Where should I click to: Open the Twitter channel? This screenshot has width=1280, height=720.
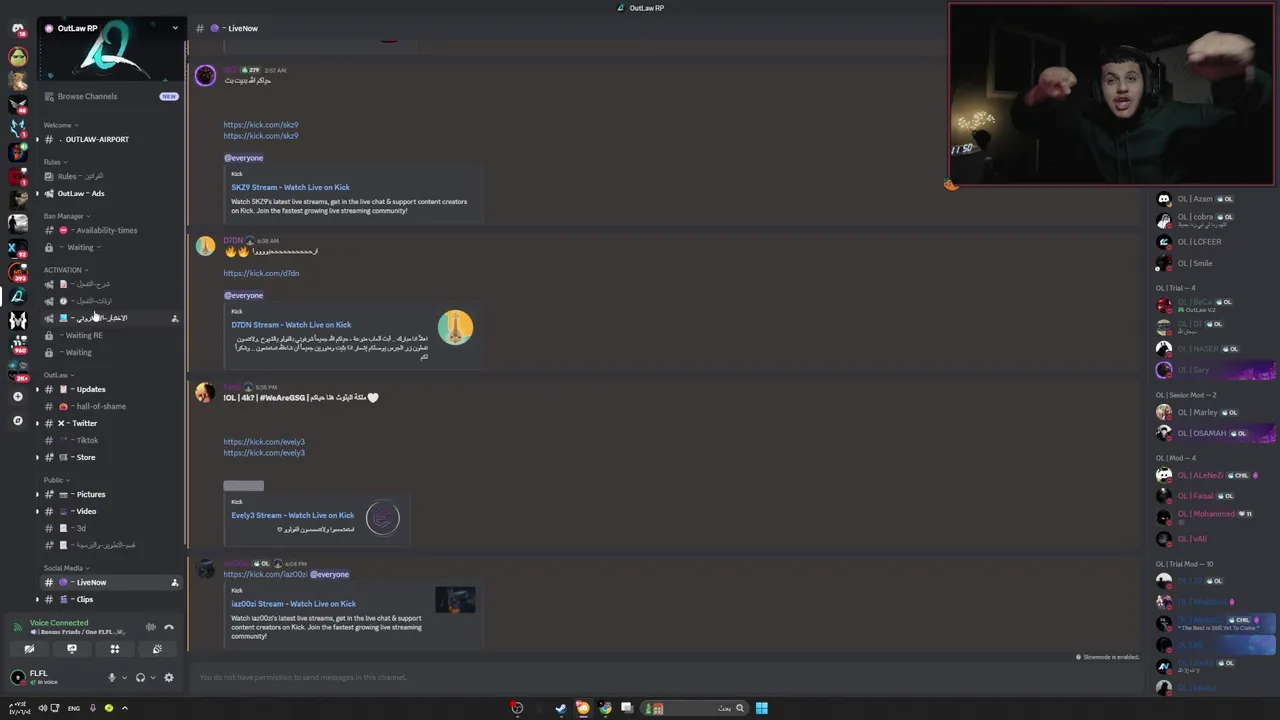point(110,423)
